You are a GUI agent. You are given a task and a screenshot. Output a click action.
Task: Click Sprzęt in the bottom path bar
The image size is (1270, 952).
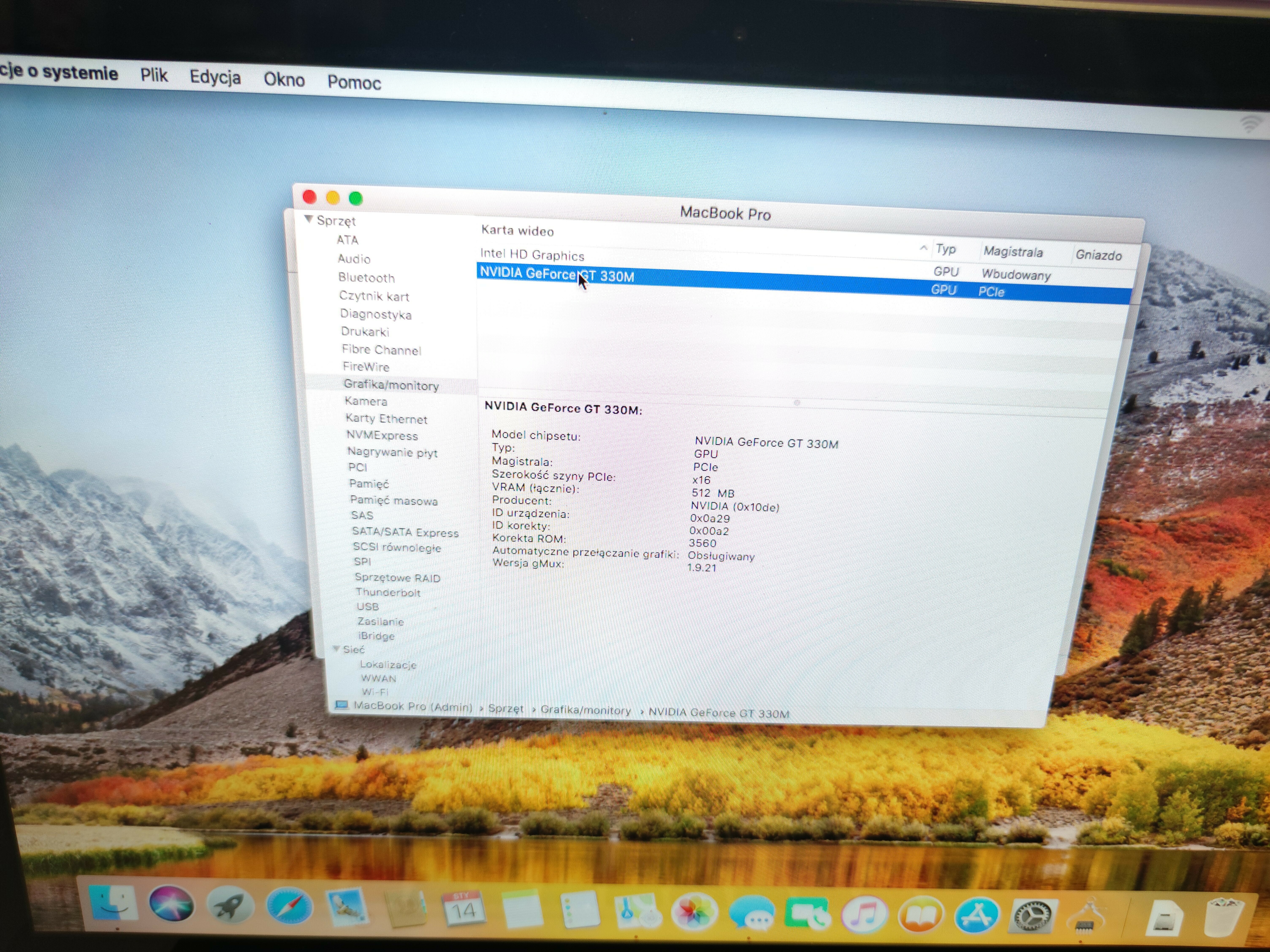tap(506, 709)
